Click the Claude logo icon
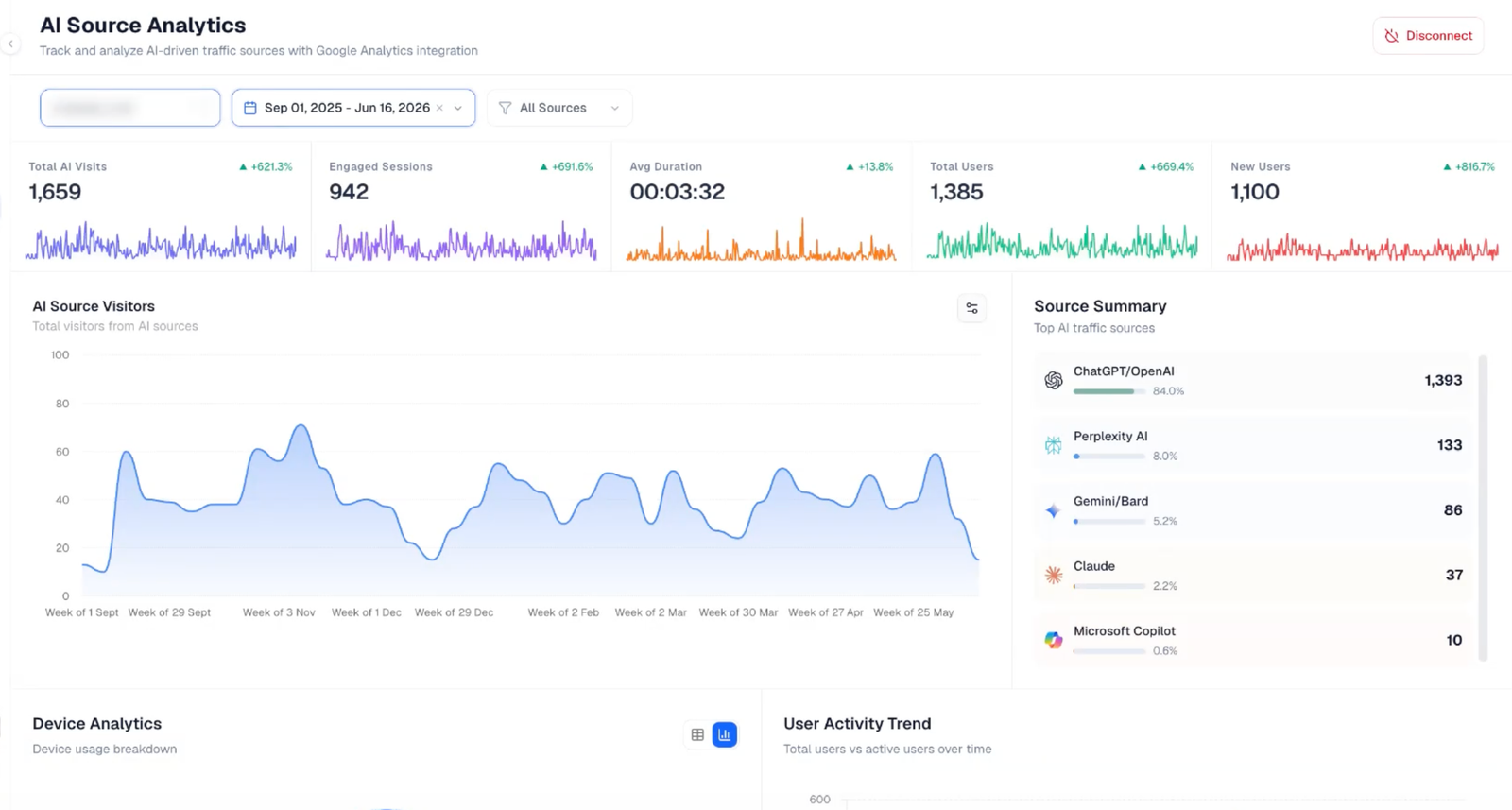 1054,575
